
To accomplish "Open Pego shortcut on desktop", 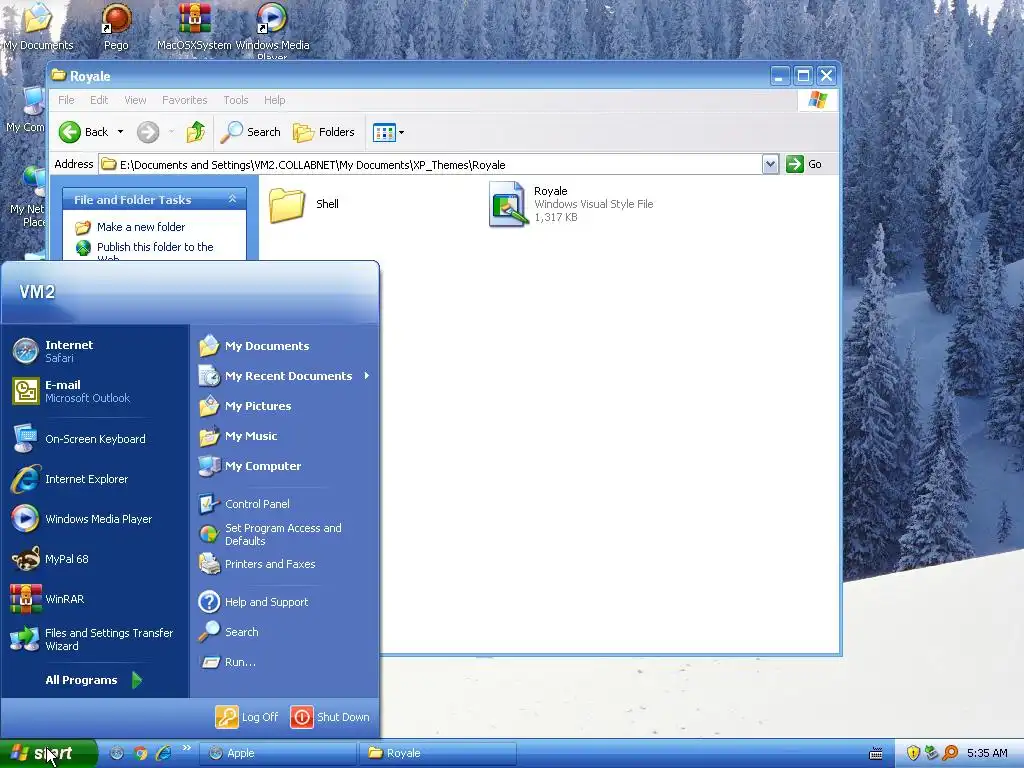I will tap(116, 27).
